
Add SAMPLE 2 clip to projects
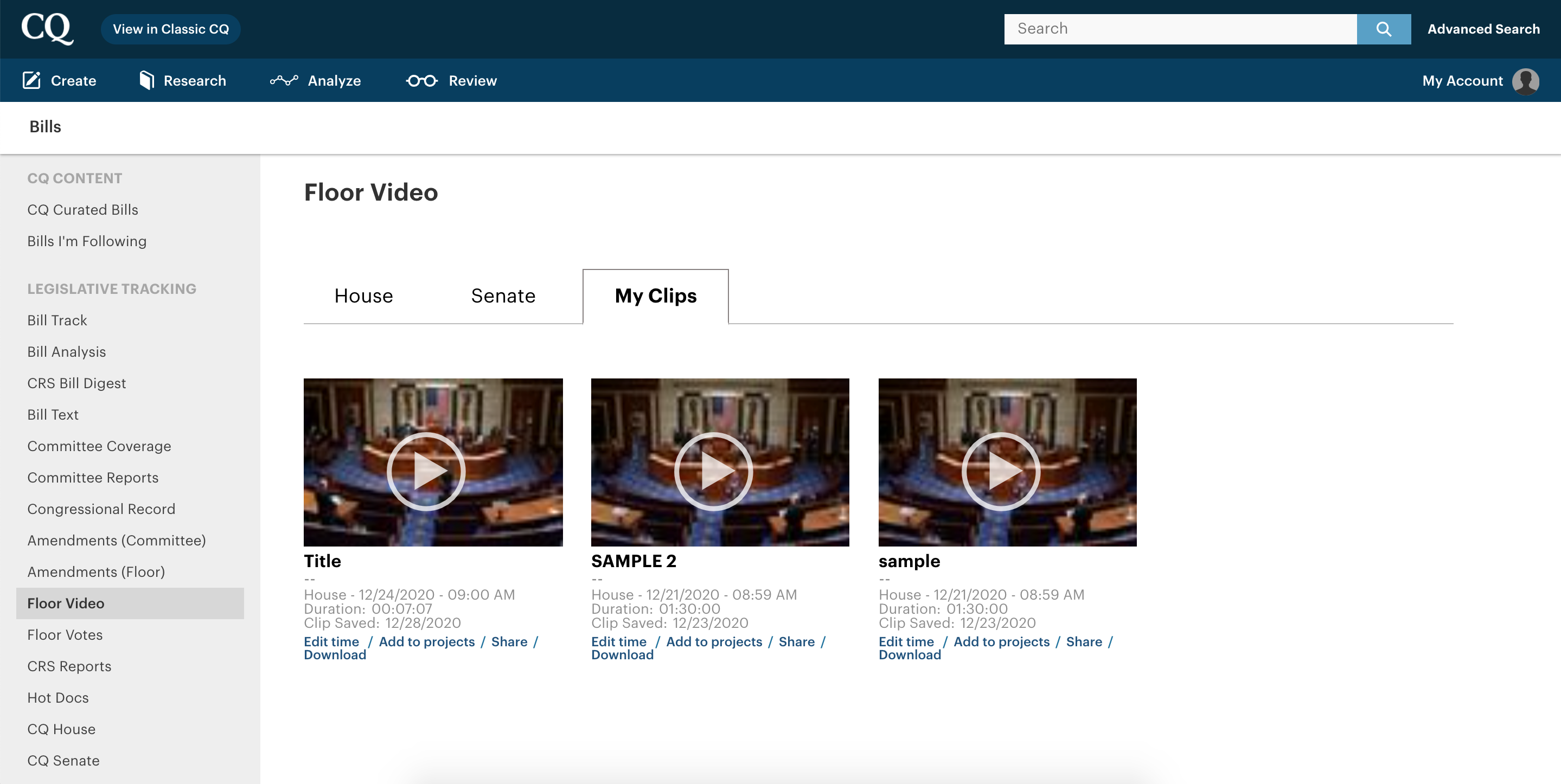click(714, 641)
